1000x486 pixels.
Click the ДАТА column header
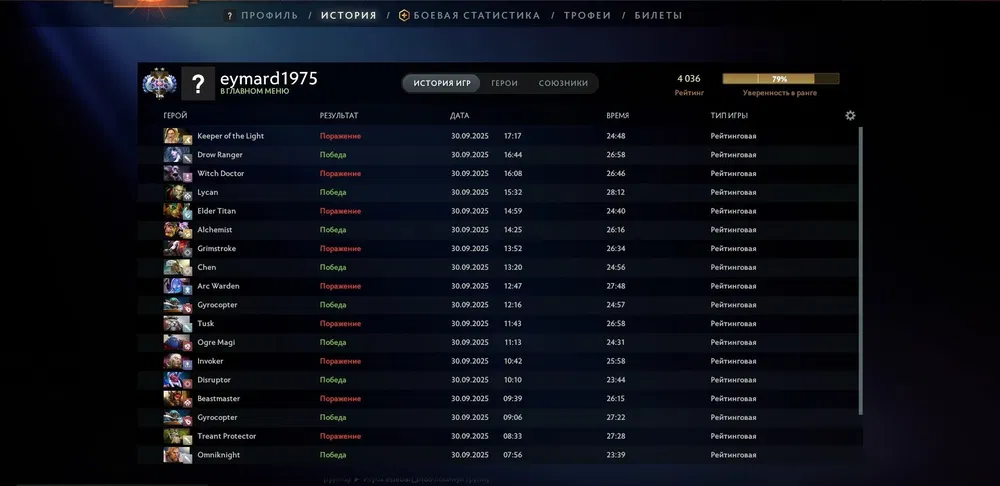pyautogui.click(x=459, y=115)
